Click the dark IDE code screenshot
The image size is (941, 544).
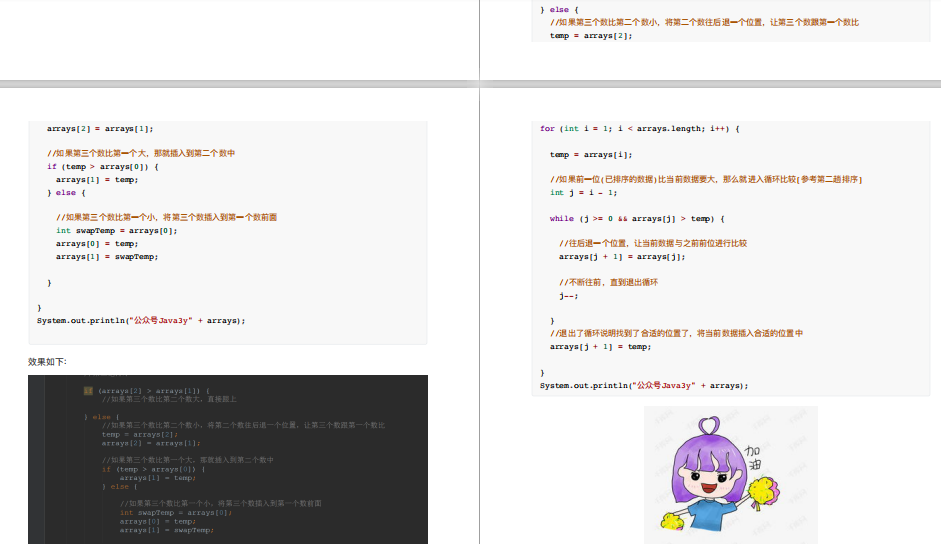[x=228, y=459]
